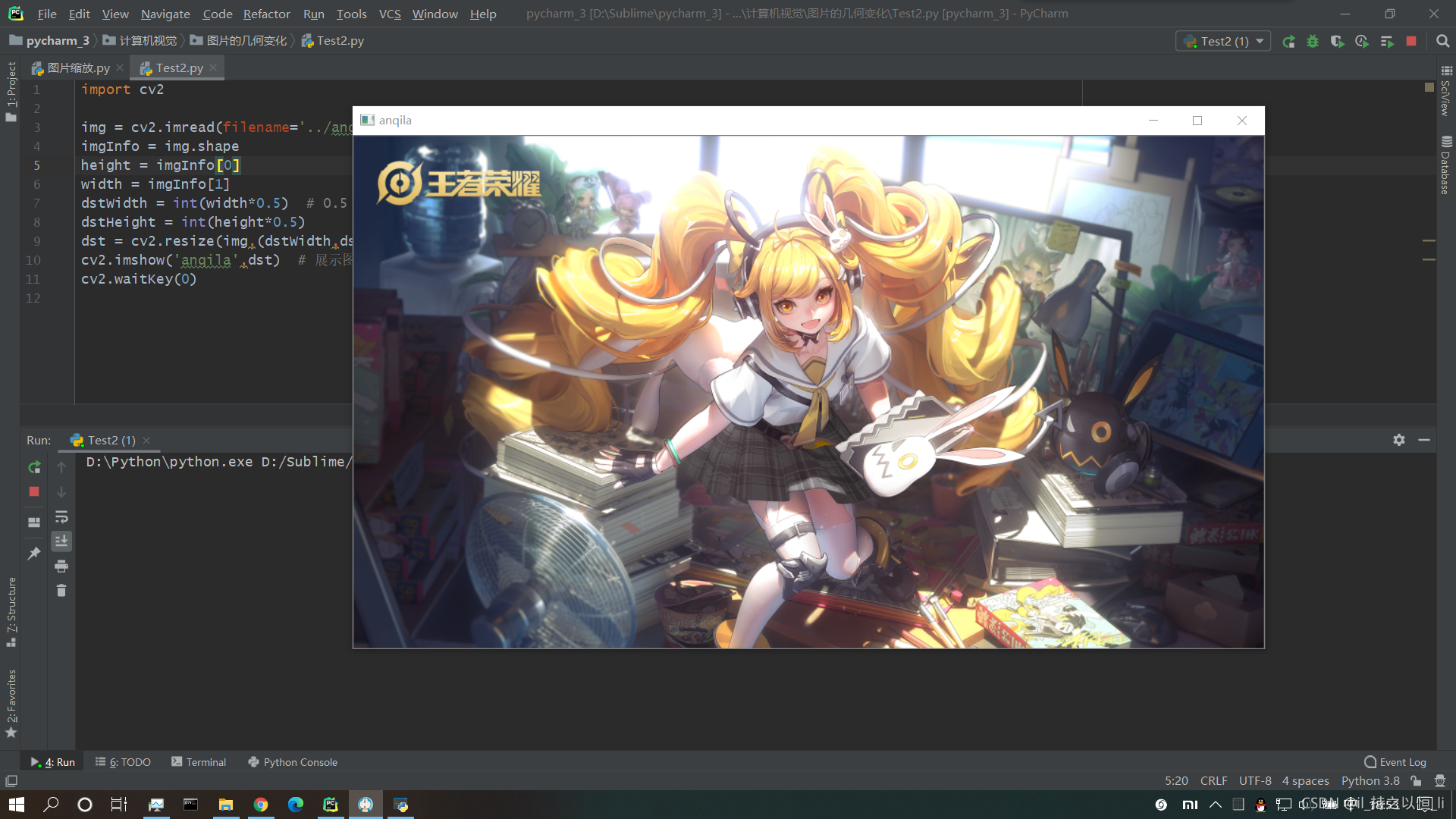Click the 图片的几何变化 breadcrumb folder
The height and width of the screenshot is (819, 1456).
tap(238, 41)
